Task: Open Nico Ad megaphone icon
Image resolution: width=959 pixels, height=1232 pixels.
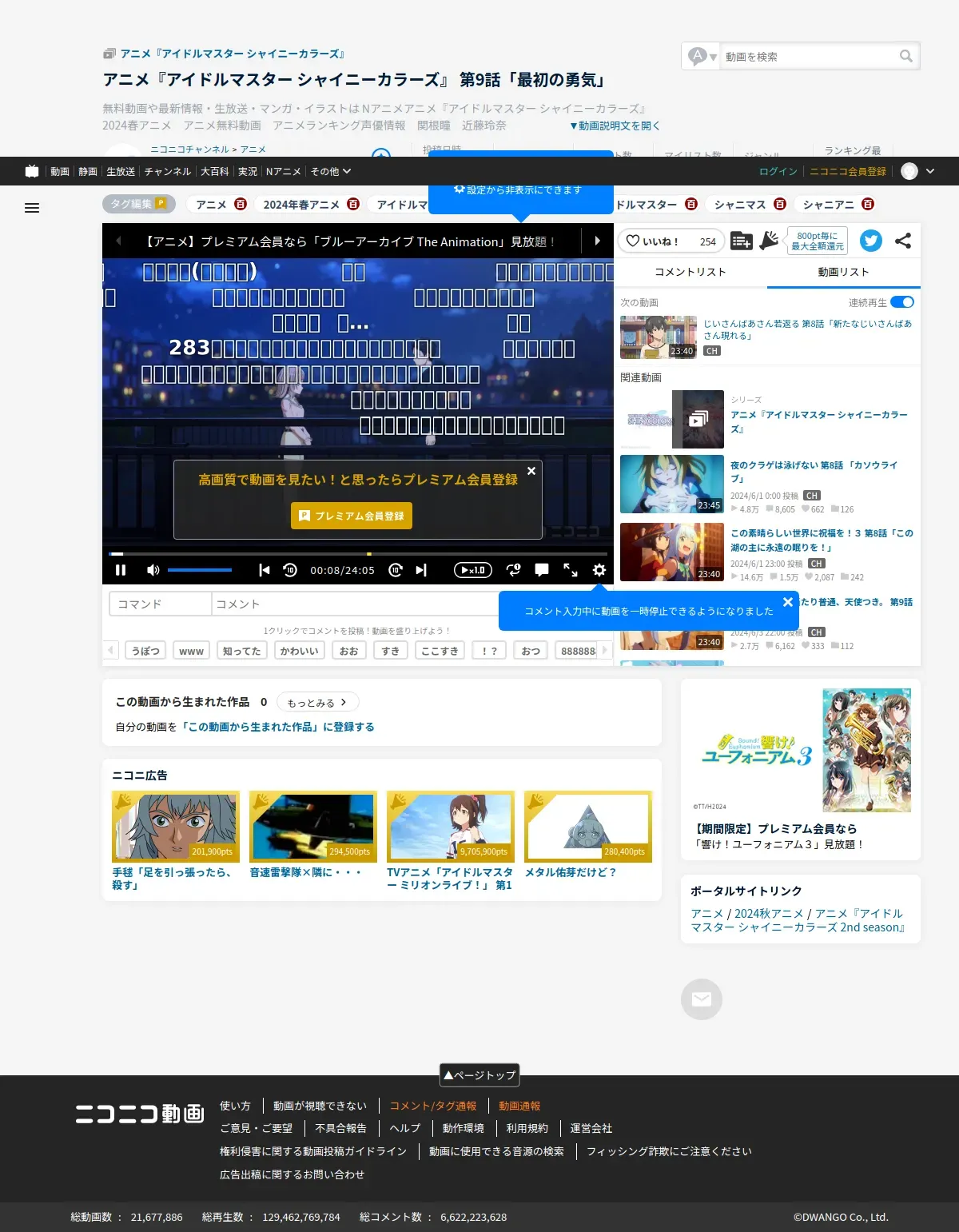Action: (x=769, y=241)
